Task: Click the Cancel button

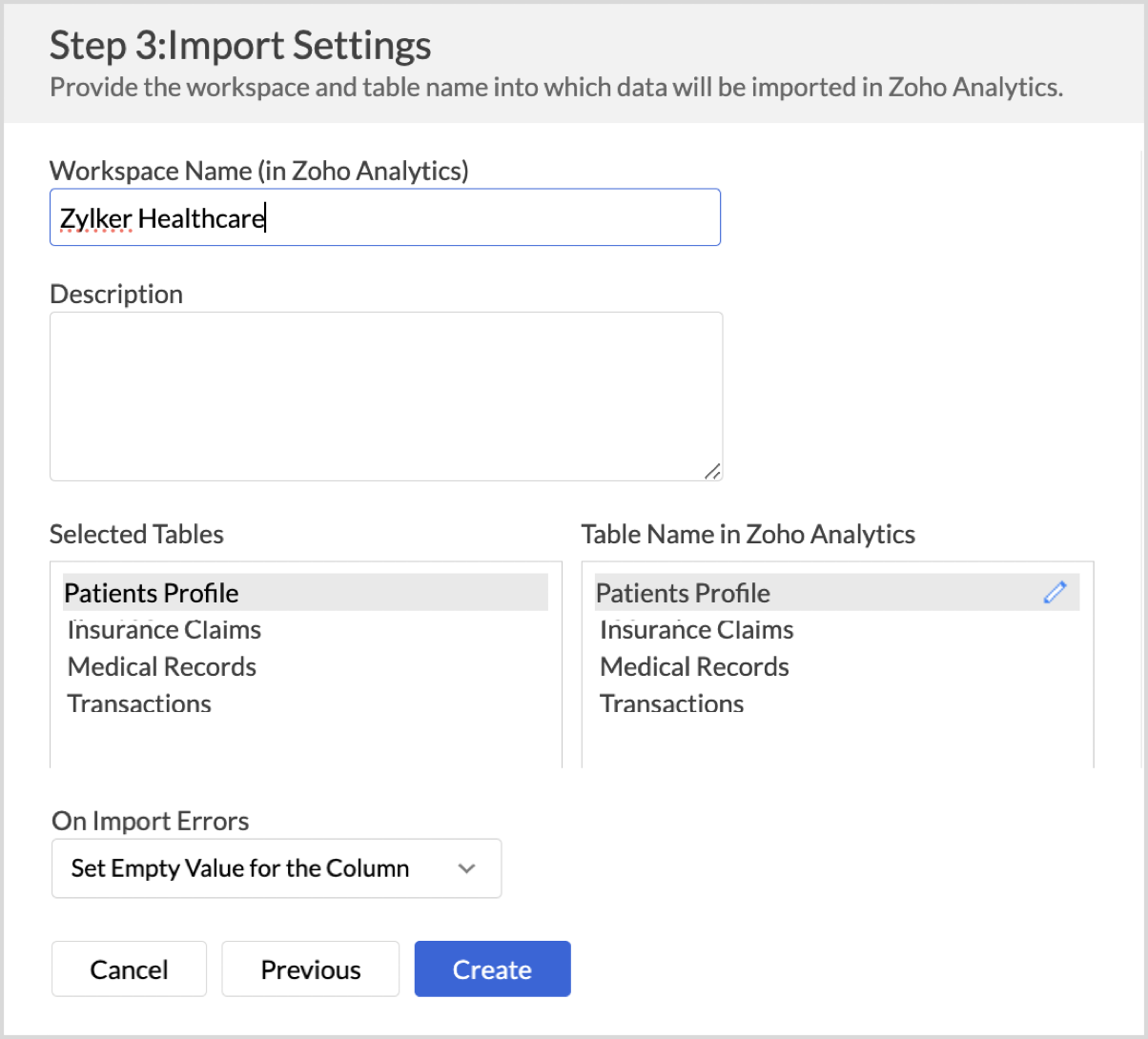Action: pyautogui.click(x=129, y=969)
